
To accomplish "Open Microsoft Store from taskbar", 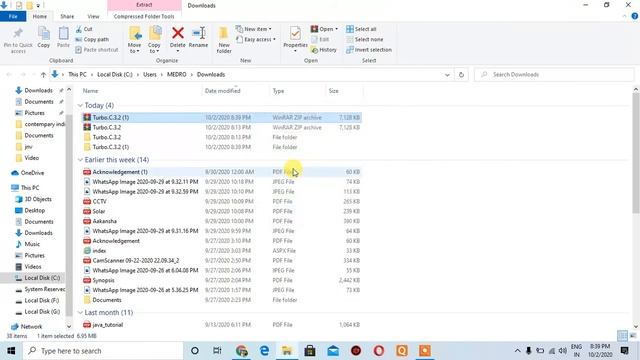I will pyautogui.click(x=310, y=351).
